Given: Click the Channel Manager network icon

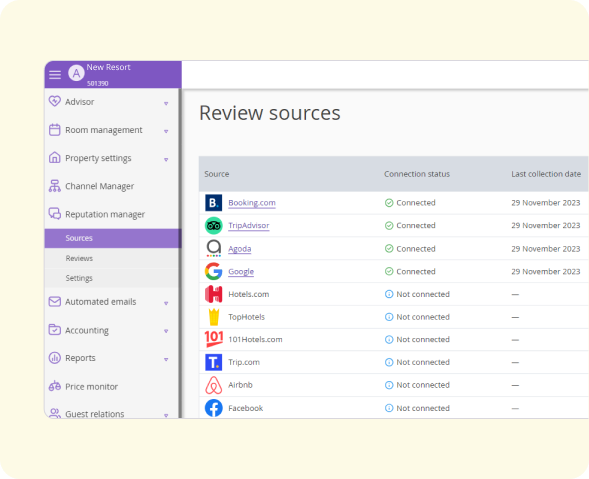Looking at the screenshot, I should pyautogui.click(x=54, y=186).
